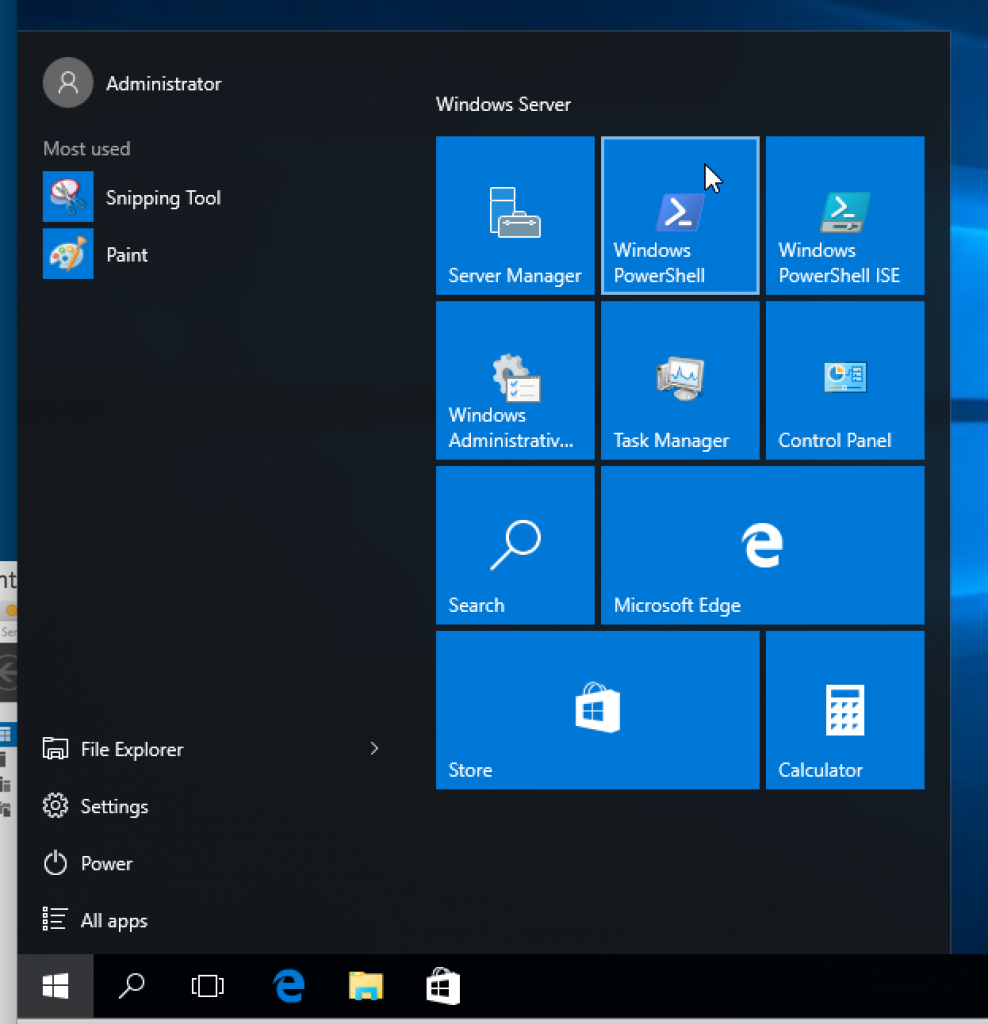This screenshot has width=988, height=1024.
Task: Launch Server Manager
Action: pos(515,215)
